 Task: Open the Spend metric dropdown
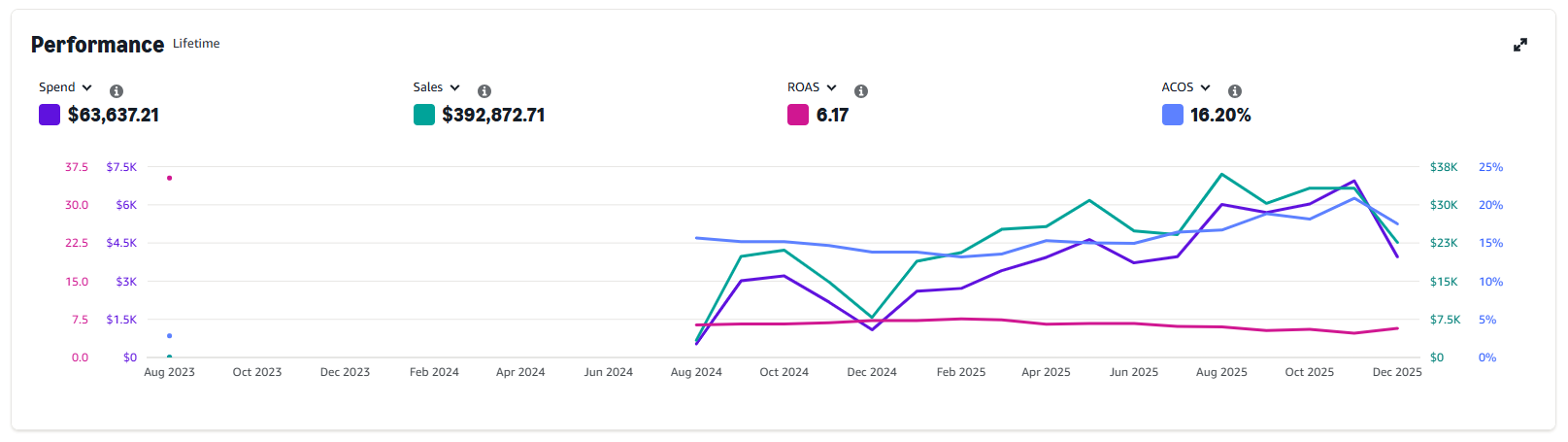pyautogui.click(x=65, y=87)
